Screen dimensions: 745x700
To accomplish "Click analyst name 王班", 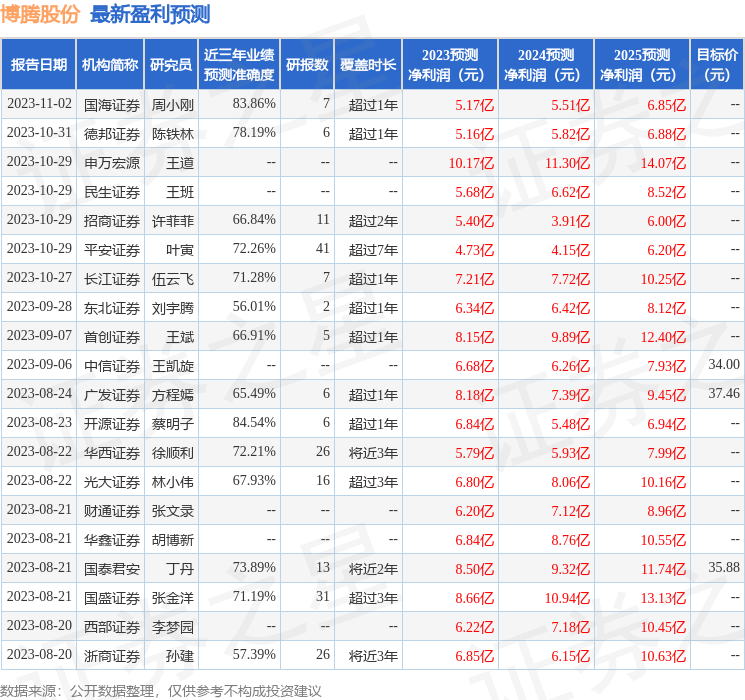I will [180, 192].
